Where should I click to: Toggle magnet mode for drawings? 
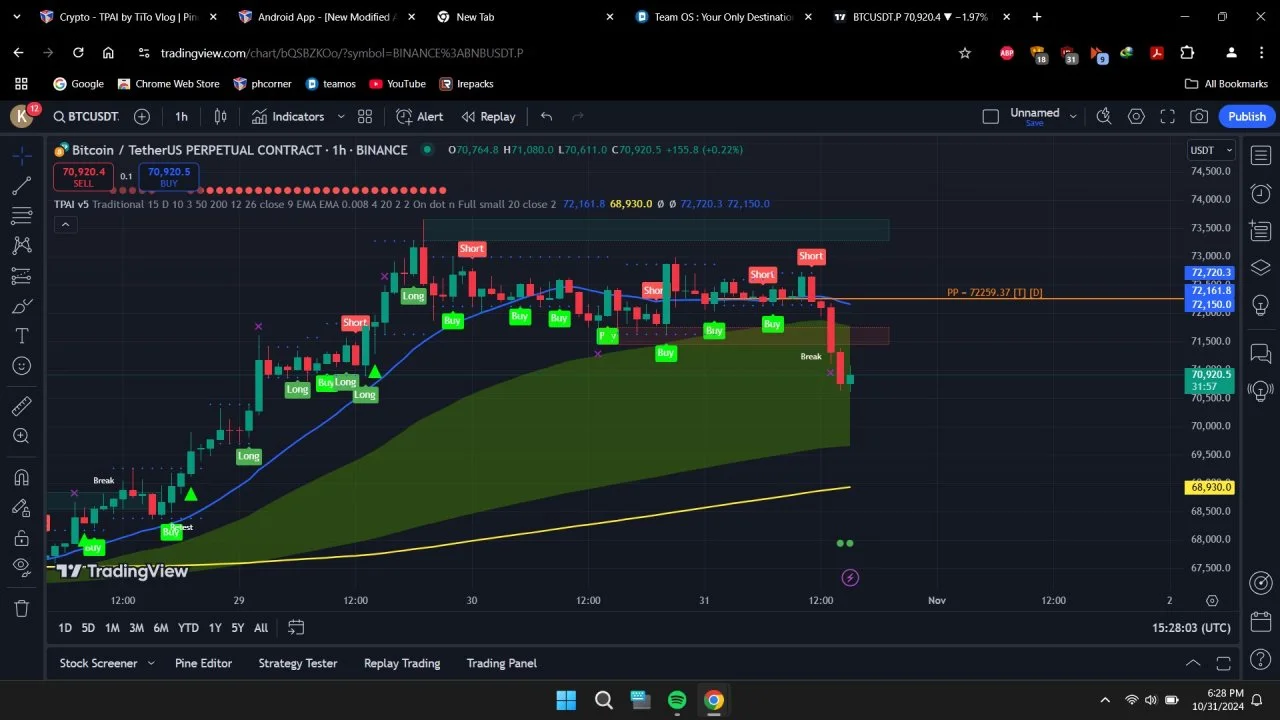tap(21, 478)
